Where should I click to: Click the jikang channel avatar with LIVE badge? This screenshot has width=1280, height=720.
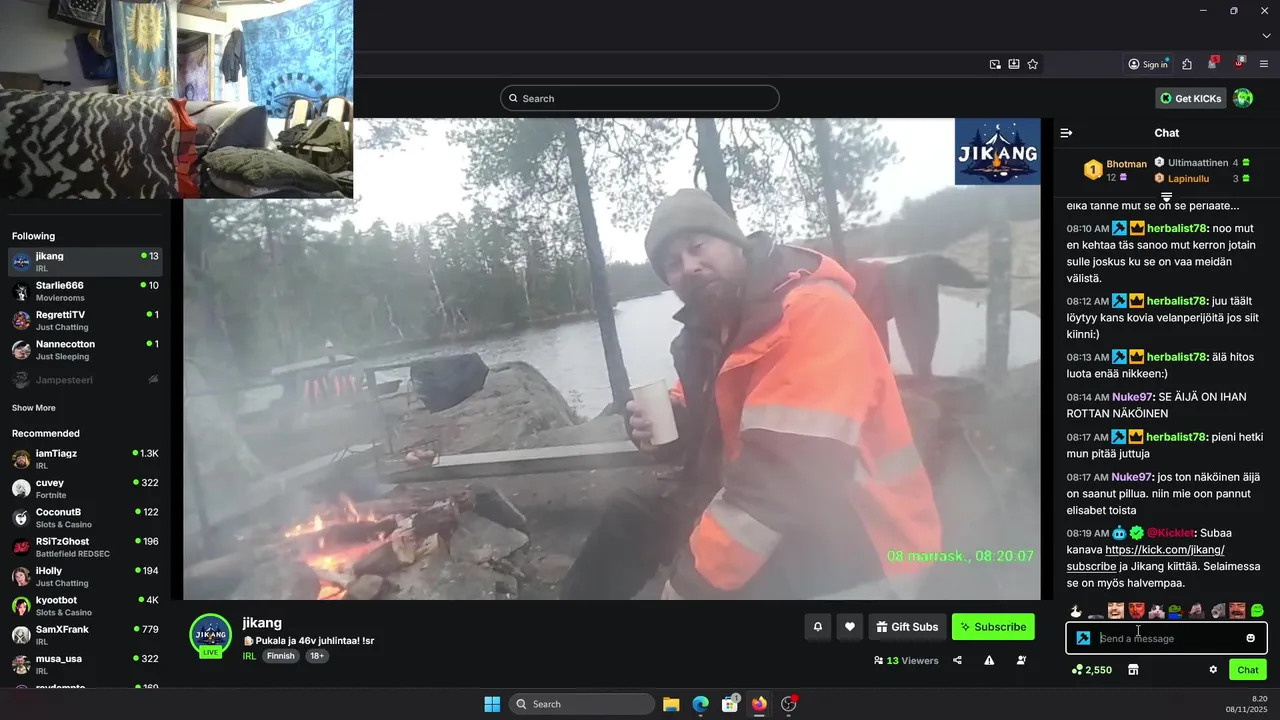tap(210, 635)
